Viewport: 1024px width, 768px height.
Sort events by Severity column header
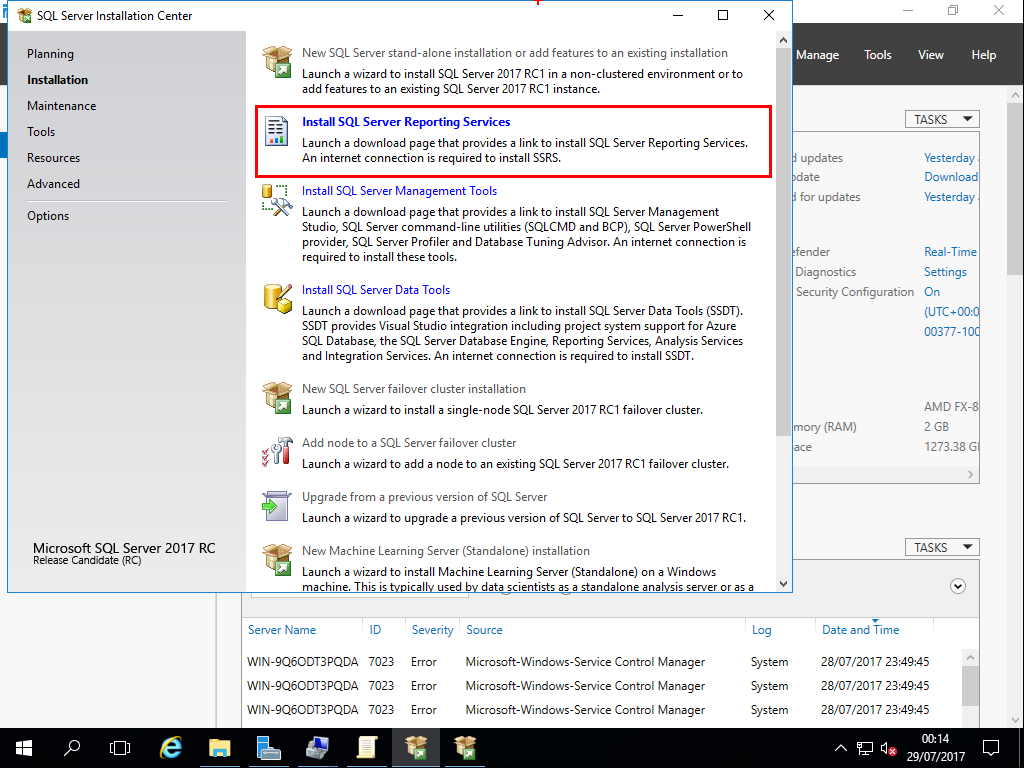[x=432, y=630]
